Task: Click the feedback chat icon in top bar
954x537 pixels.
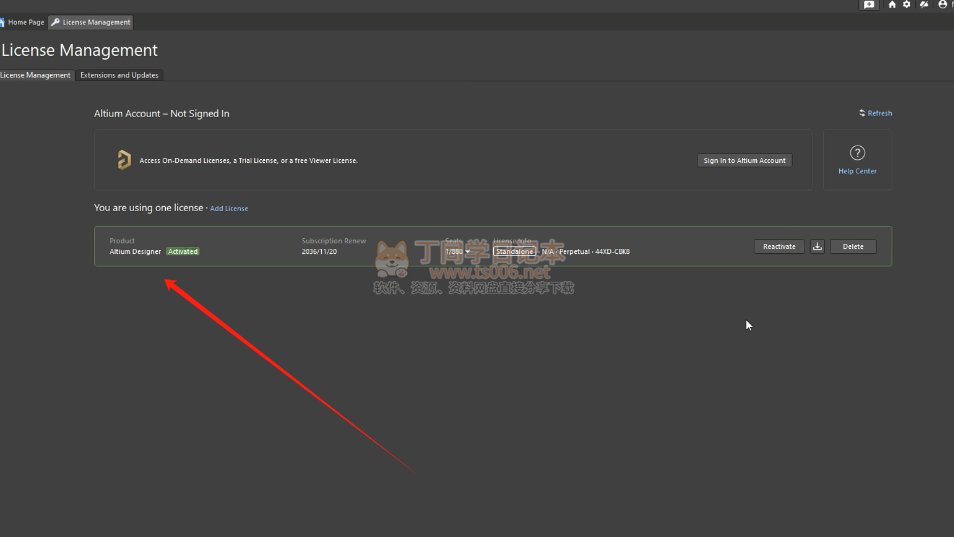Action: [x=869, y=4]
